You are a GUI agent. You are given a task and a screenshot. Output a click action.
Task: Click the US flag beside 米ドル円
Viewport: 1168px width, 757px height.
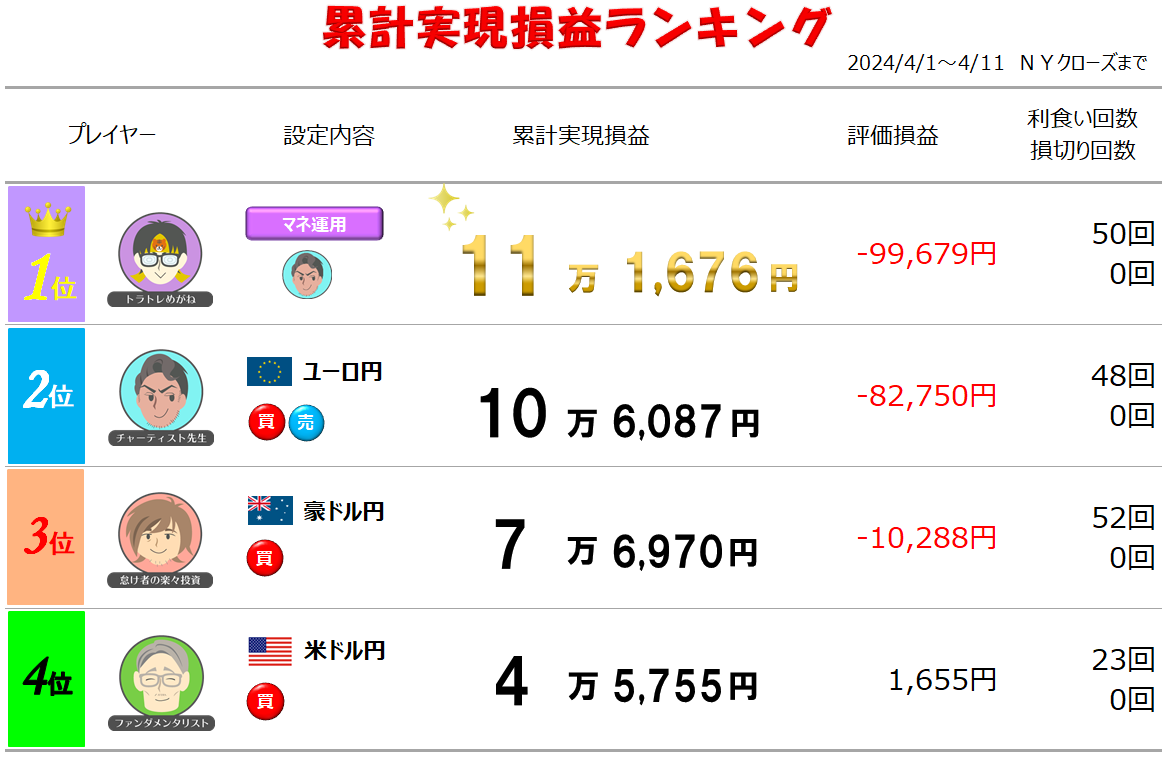tap(269, 651)
